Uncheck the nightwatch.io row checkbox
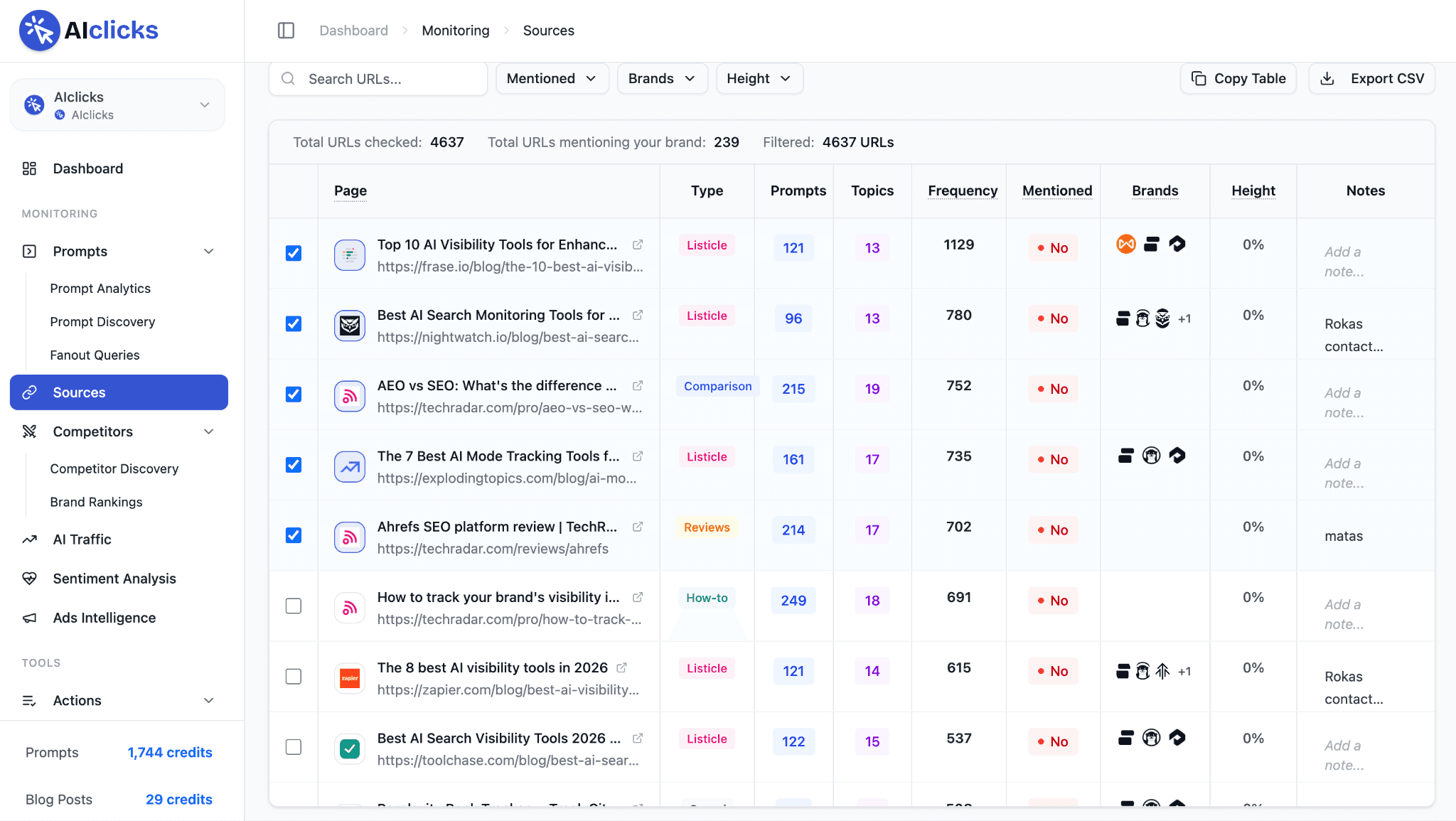 tap(294, 323)
